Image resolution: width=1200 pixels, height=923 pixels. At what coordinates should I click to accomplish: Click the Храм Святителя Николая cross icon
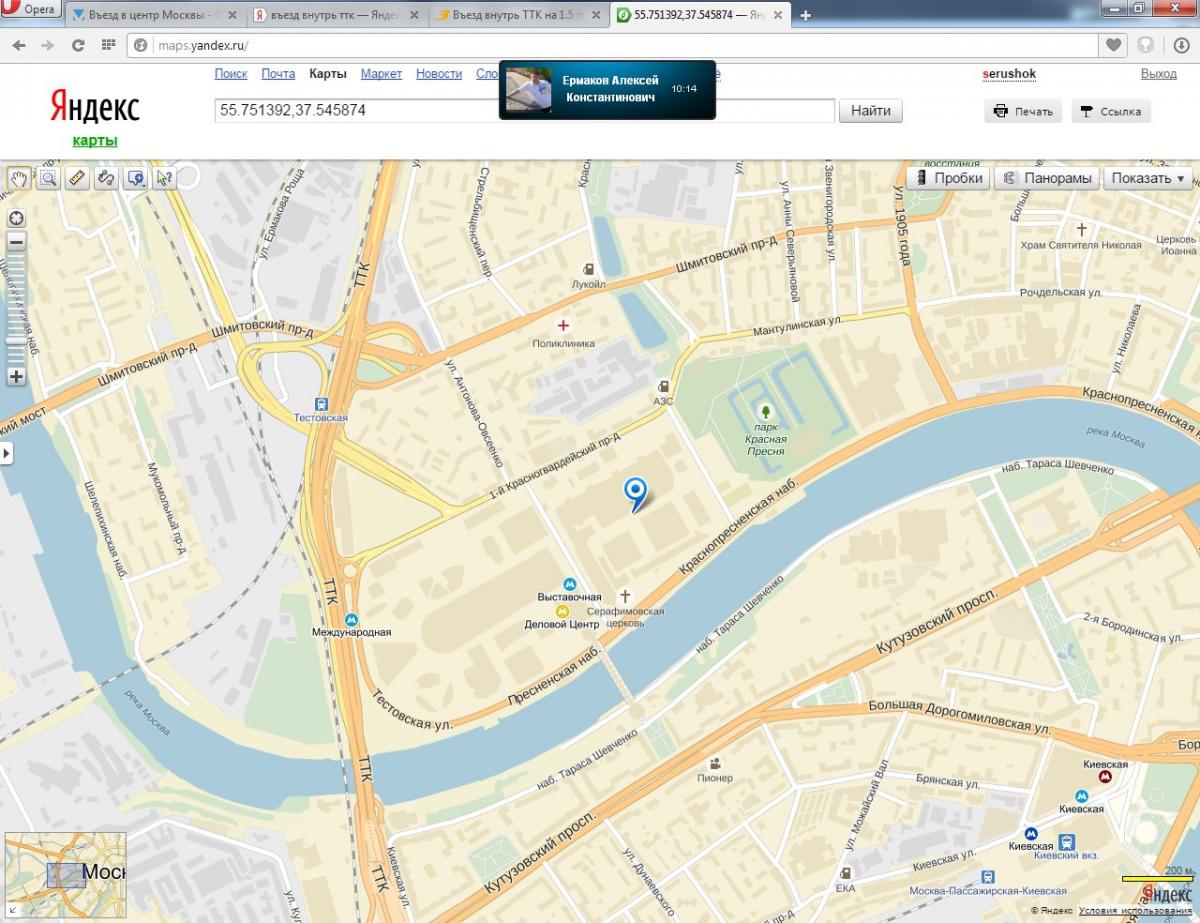[x=1081, y=230]
